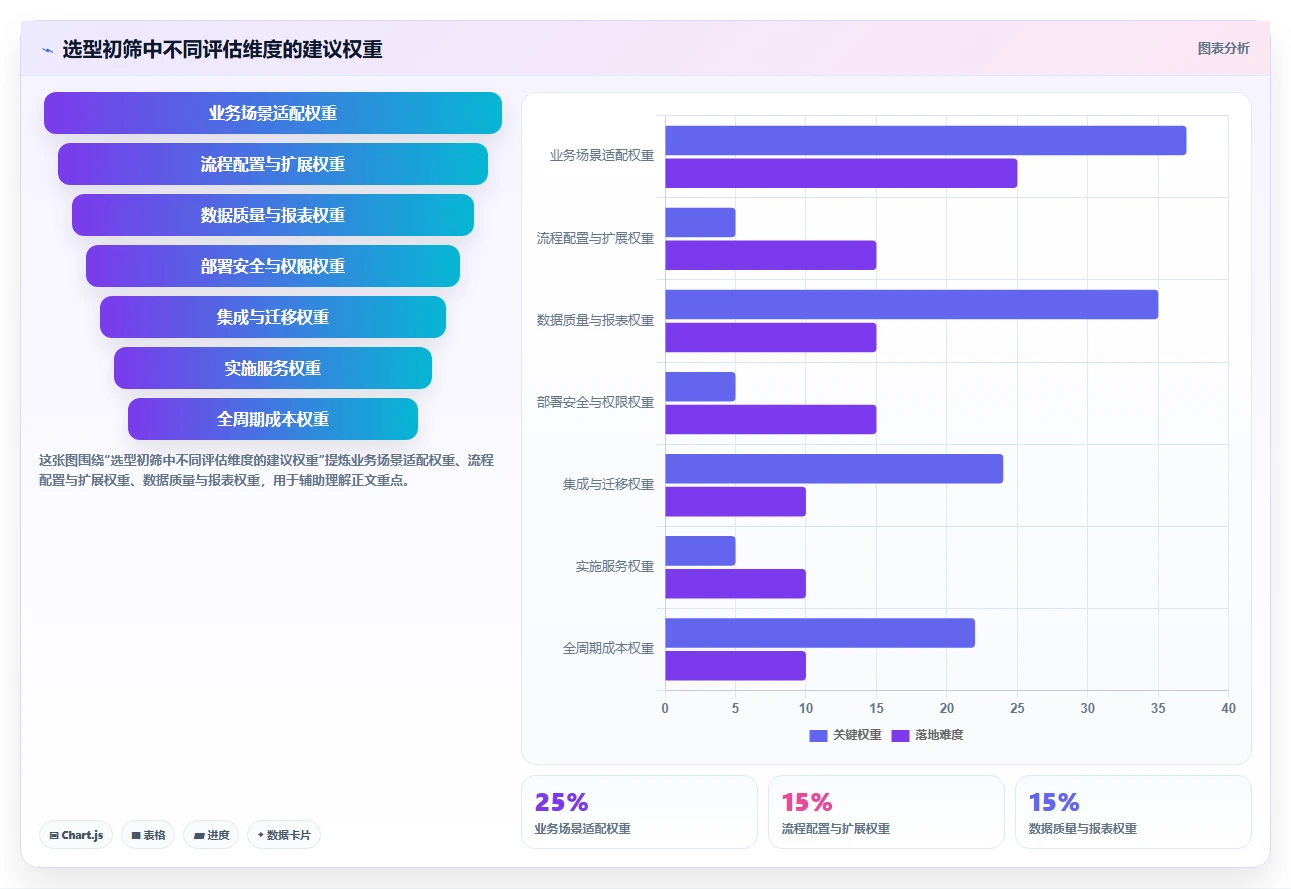Click the 数据卡片 tag chip
1291x889 pixels.
click(x=284, y=835)
